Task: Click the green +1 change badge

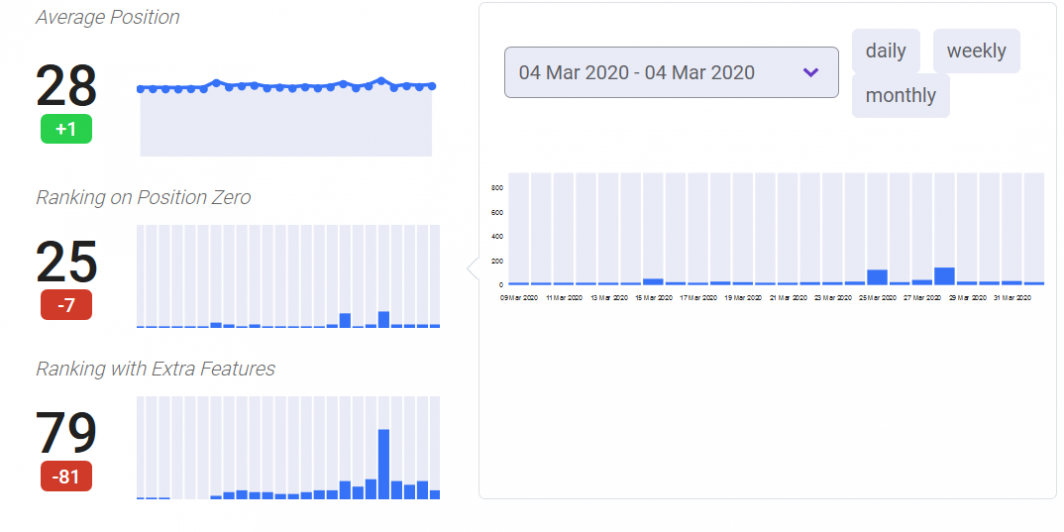Action: point(66,129)
